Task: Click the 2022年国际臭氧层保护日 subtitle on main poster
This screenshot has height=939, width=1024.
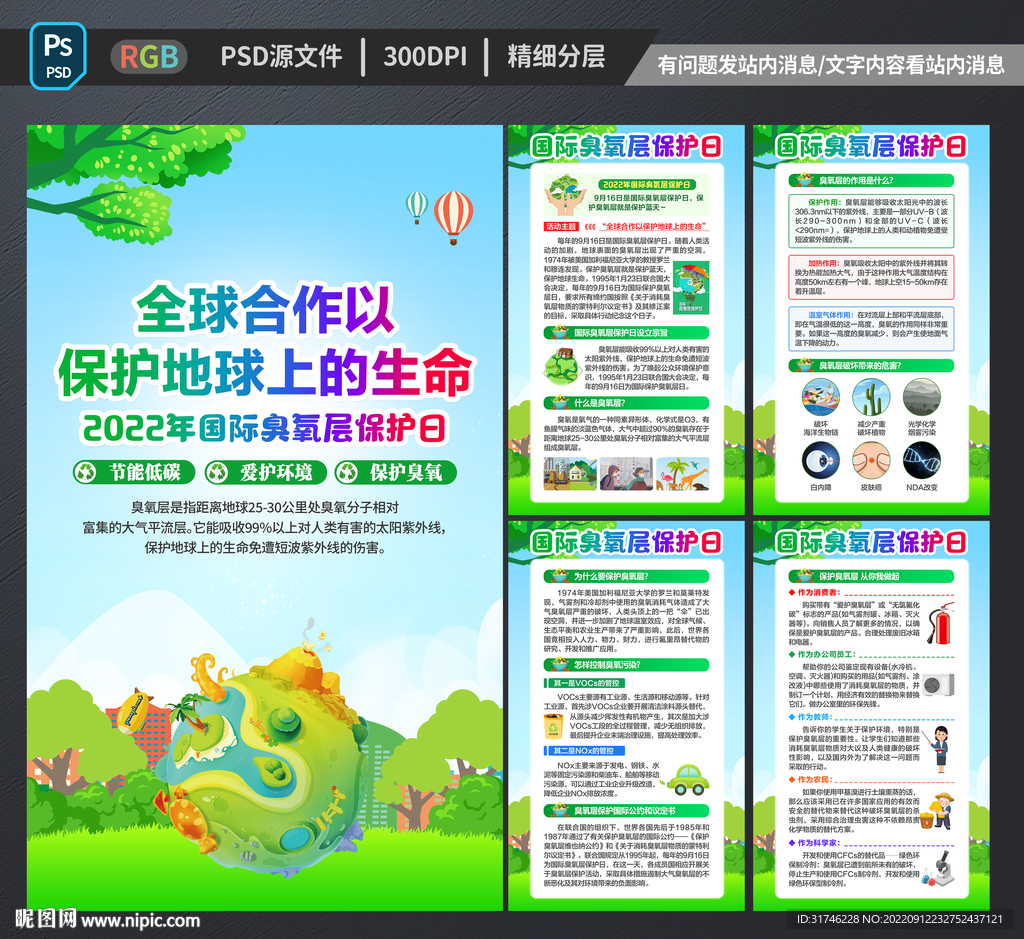Action: (x=264, y=428)
